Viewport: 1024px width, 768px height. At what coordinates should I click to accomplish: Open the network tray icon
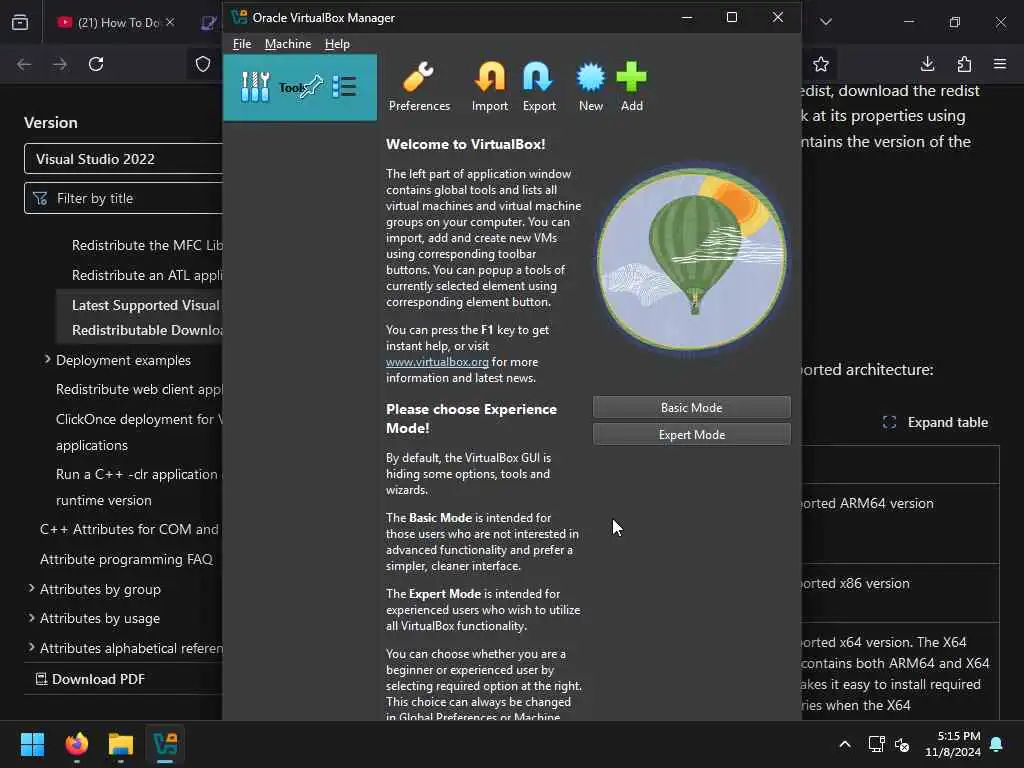click(x=876, y=744)
